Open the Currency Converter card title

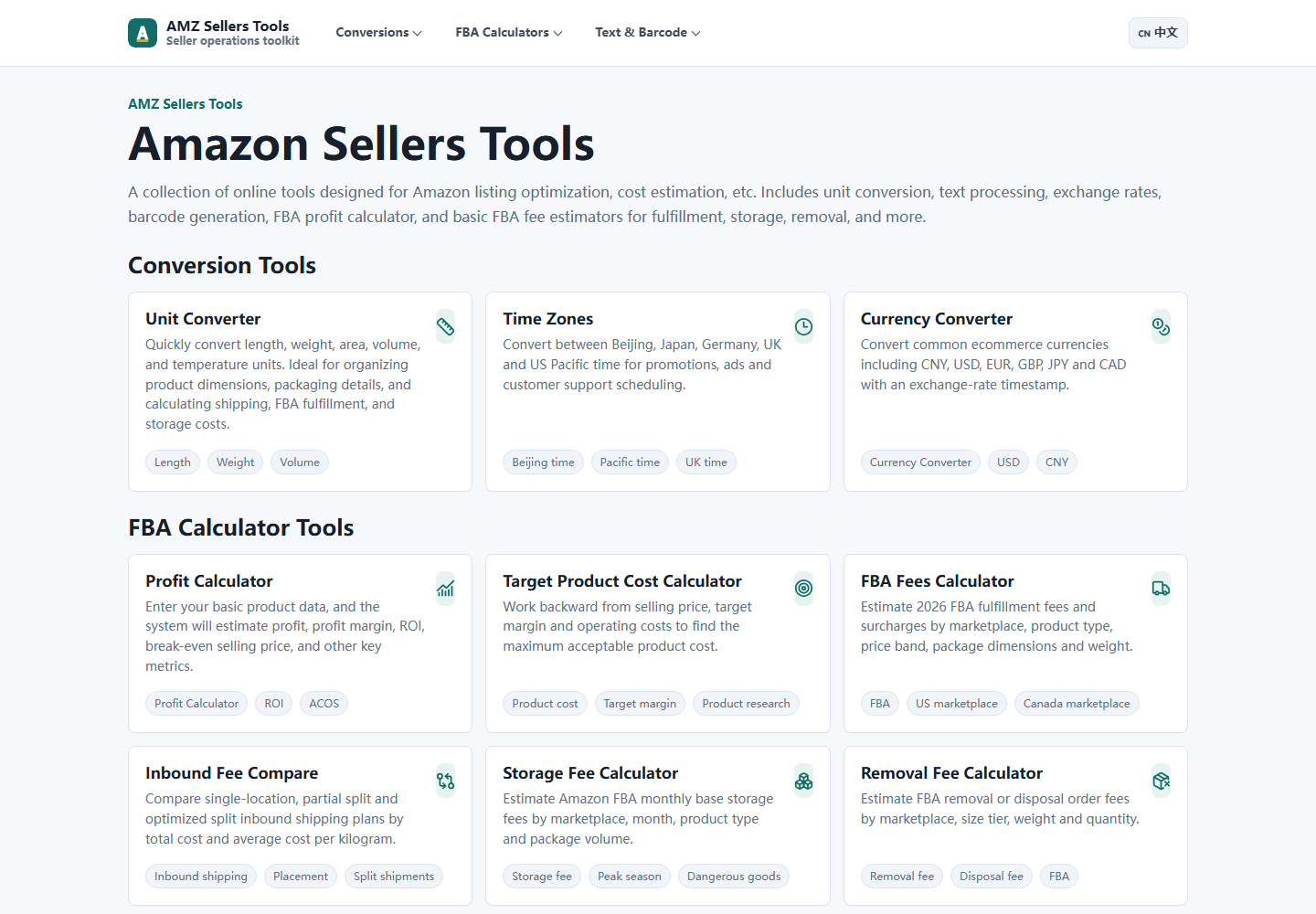coord(937,319)
